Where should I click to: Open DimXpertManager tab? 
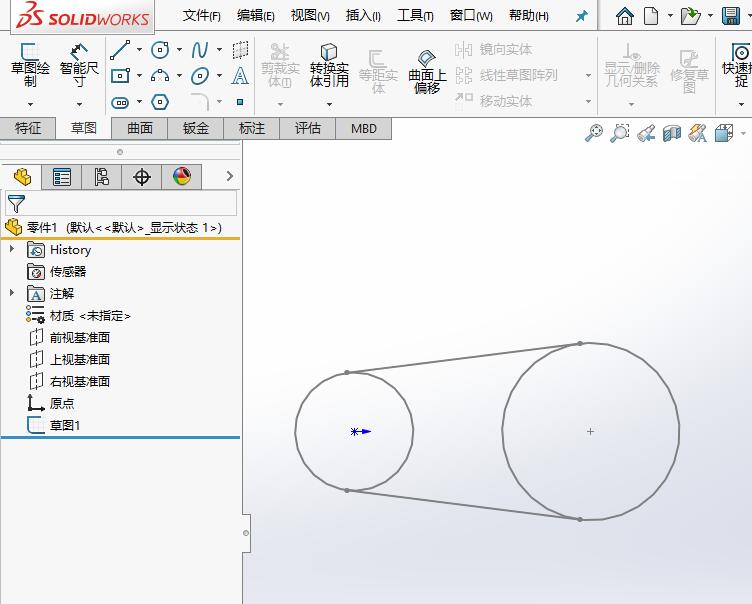142,177
